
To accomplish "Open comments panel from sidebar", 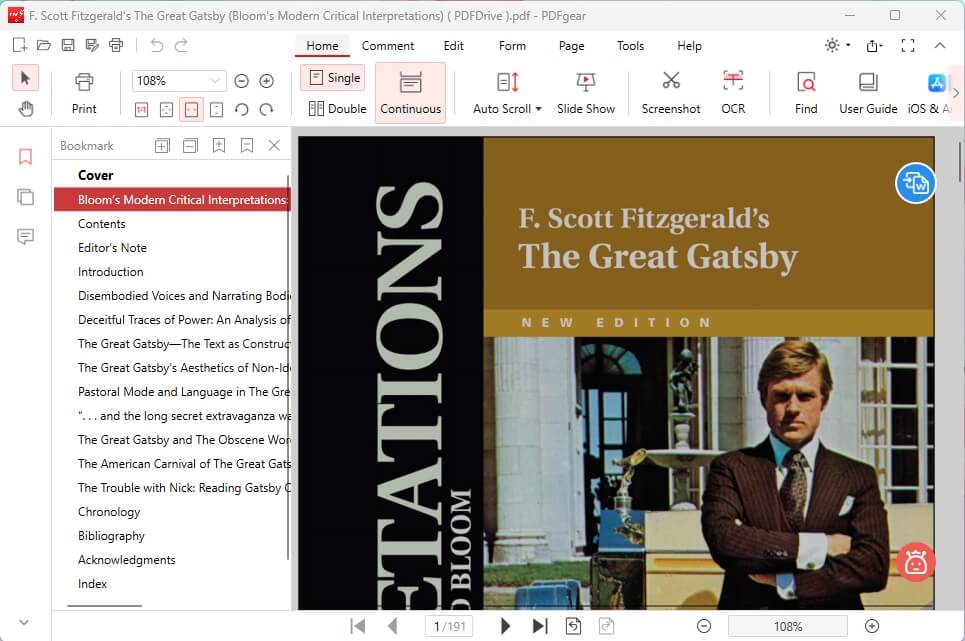I will pos(25,236).
